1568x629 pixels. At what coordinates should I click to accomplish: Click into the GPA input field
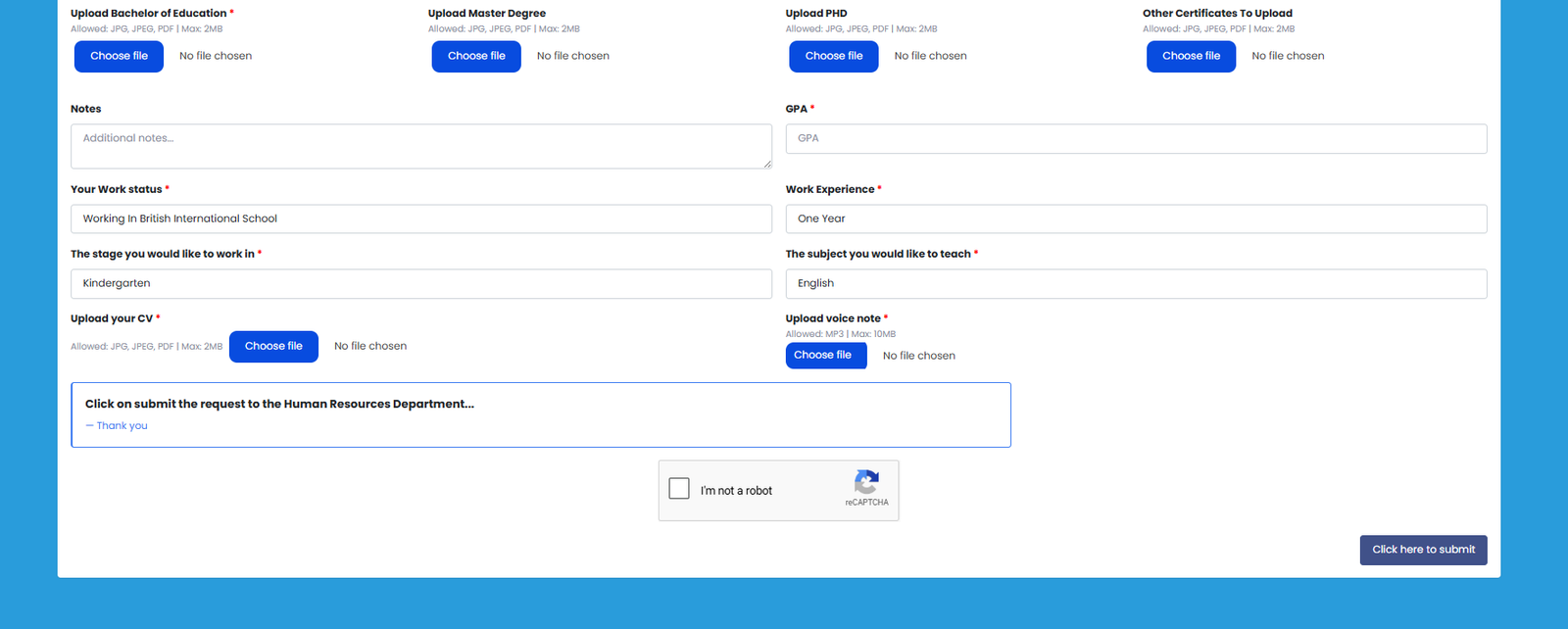1135,138
